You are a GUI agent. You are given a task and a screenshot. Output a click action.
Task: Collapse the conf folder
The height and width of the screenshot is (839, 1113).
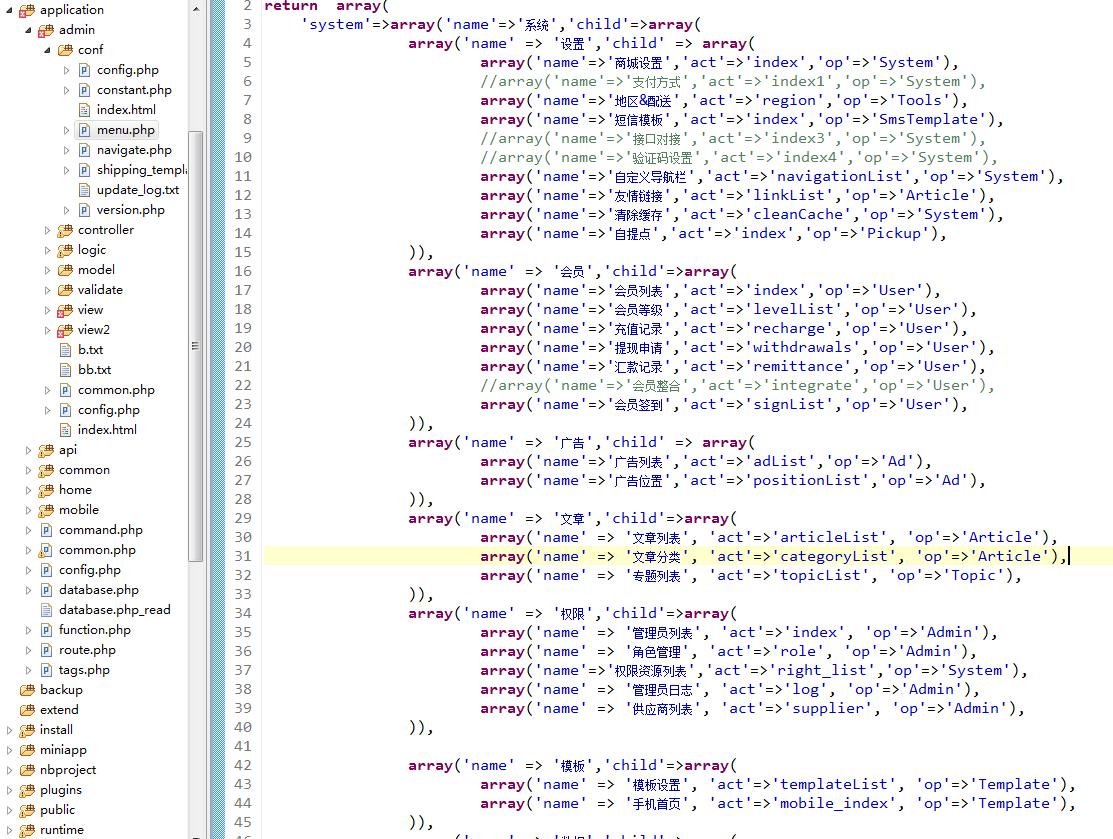point(48,50)
